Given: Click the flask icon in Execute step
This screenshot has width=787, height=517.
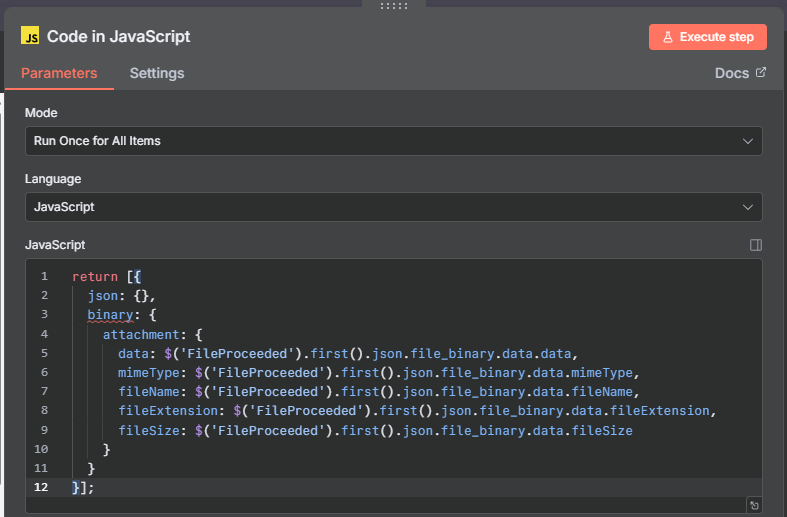Looking at the screenshot, I should click(668, 37).
